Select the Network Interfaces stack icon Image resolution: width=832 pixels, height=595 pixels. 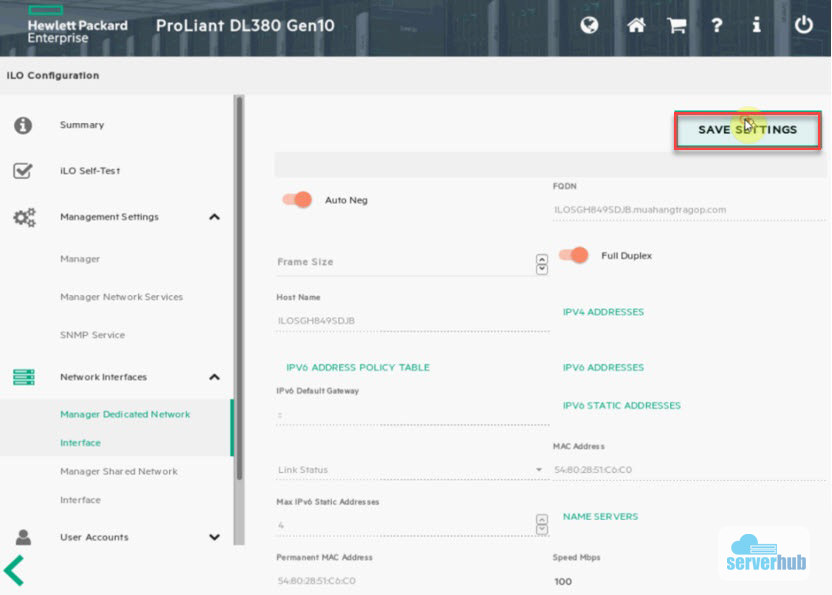[x=25, y=377]
